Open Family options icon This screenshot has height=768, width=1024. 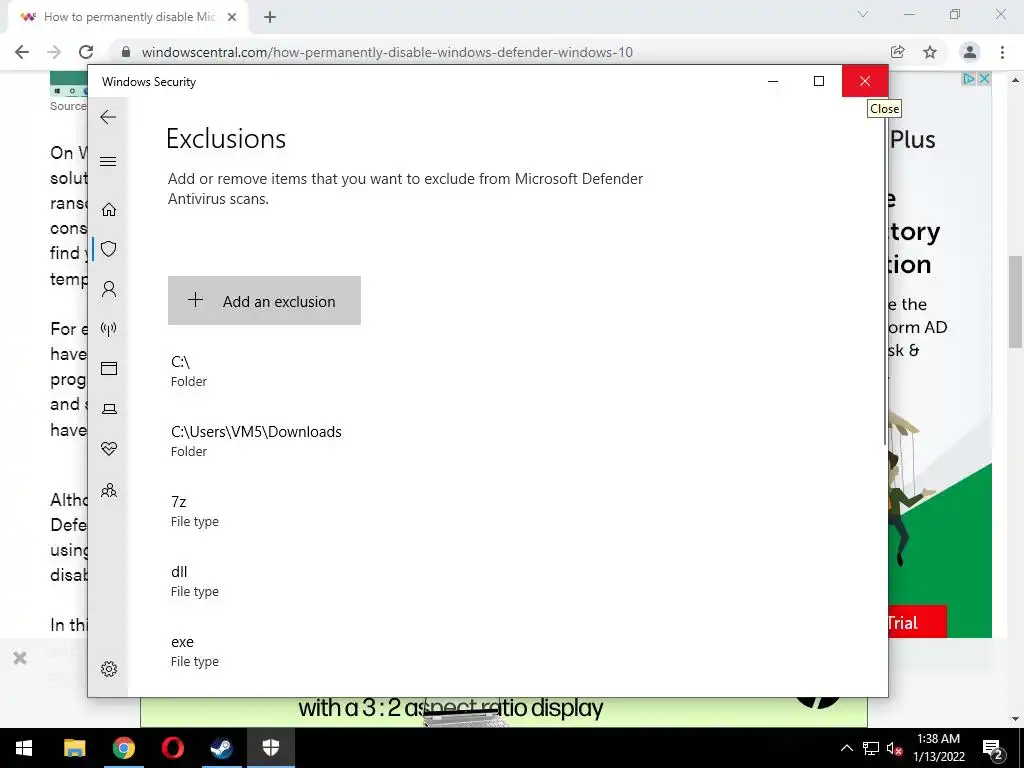point(109,490)
